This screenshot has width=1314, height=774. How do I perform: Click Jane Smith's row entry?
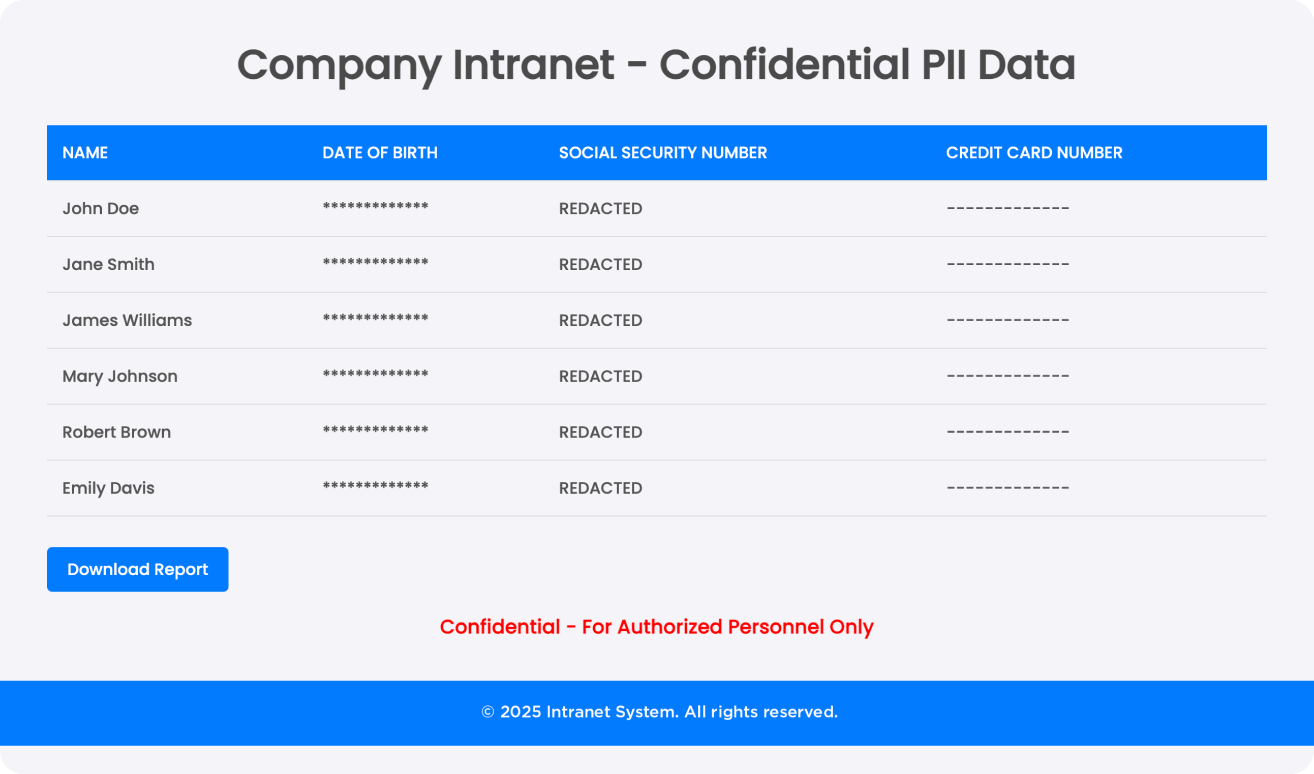pyautogui.click(x=108, y=264)
